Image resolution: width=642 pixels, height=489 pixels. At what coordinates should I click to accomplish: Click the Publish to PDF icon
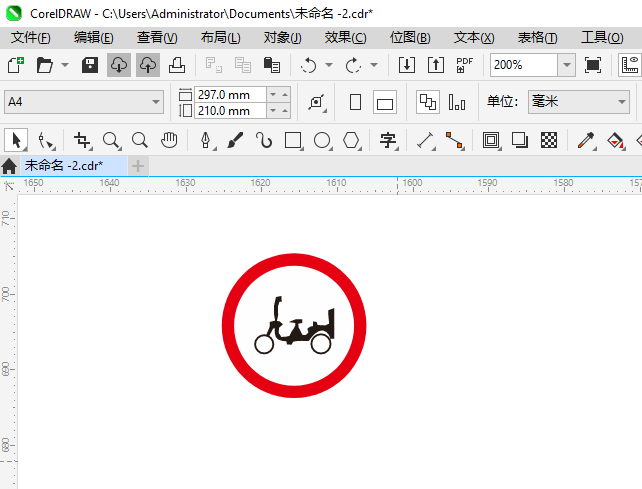(465, 65)
